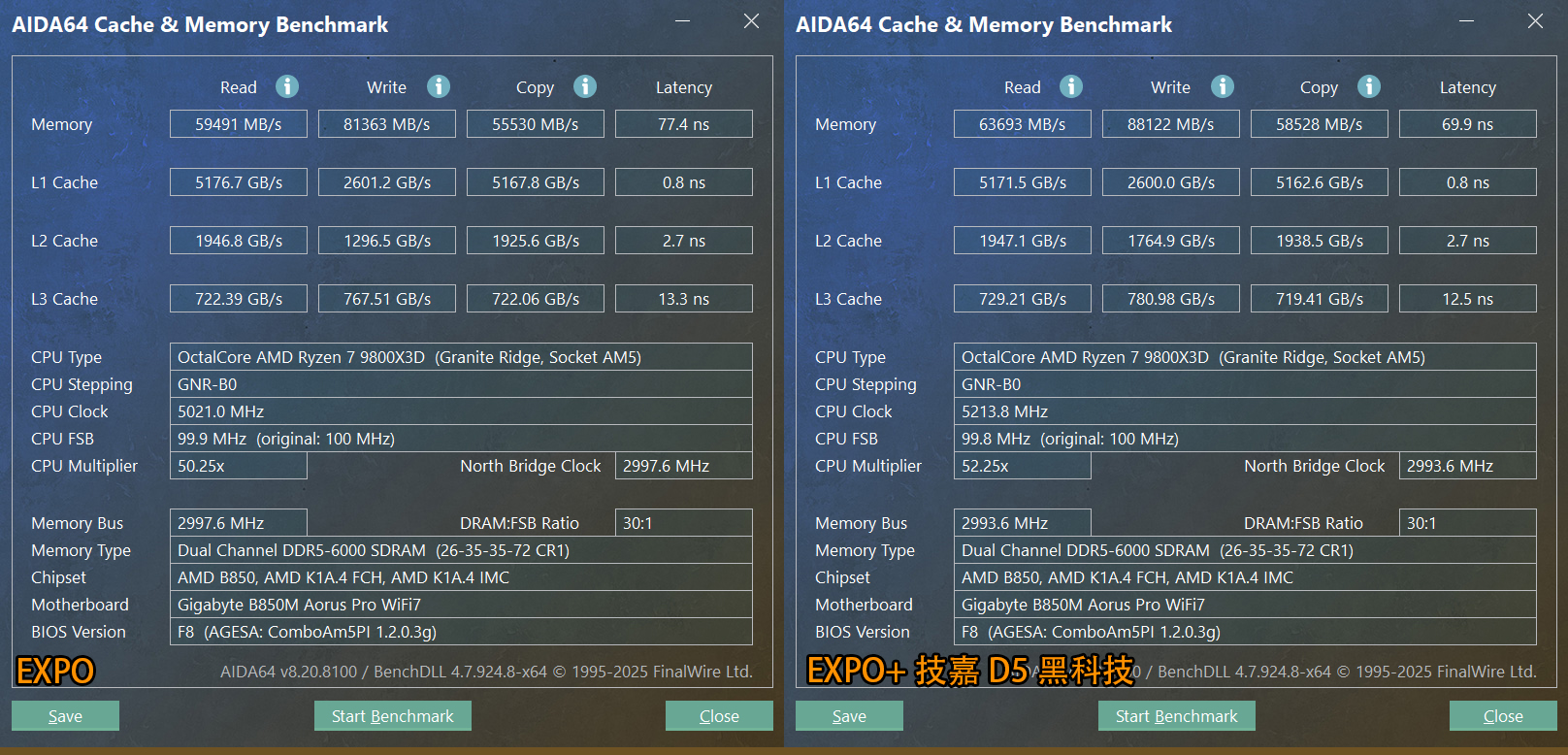The height and width of the screenshot is (755, 1568).
Task: Close the right AIDA64 window via X
Action: pyautogui.click(x=1535, y=21)
